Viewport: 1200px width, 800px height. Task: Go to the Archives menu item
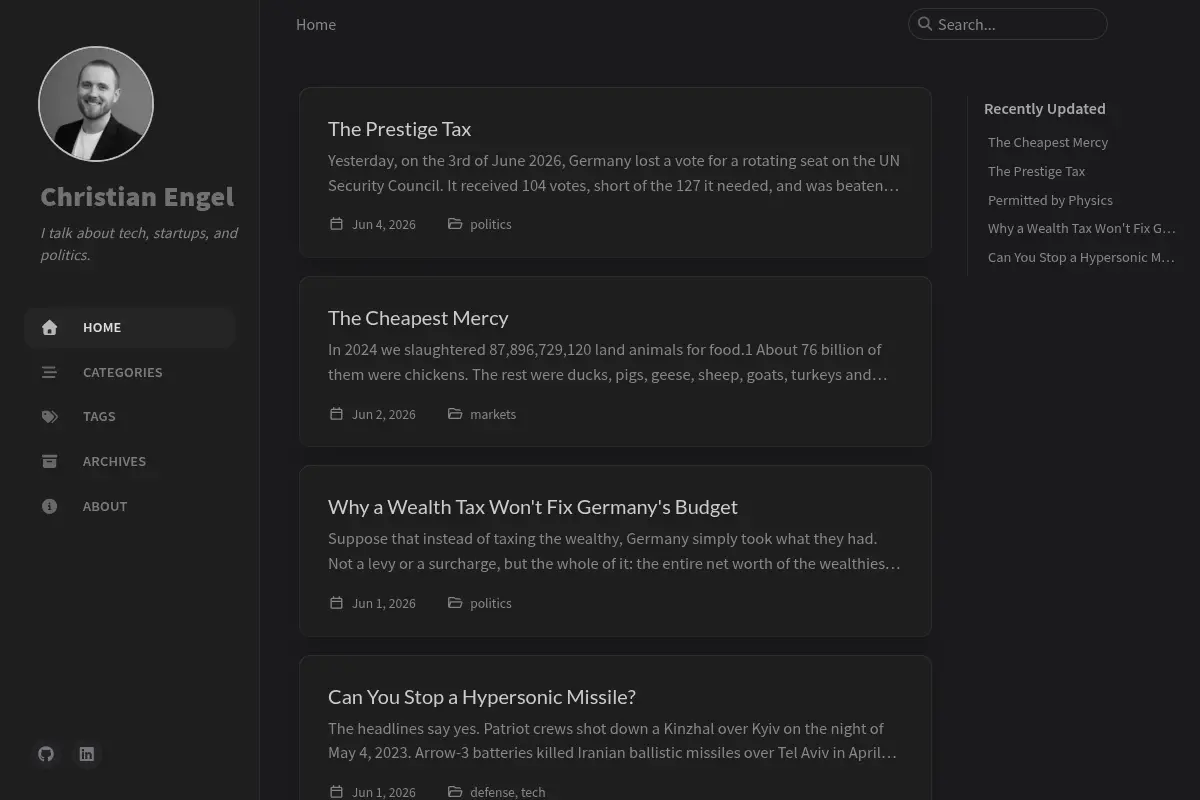pos(129,461)
